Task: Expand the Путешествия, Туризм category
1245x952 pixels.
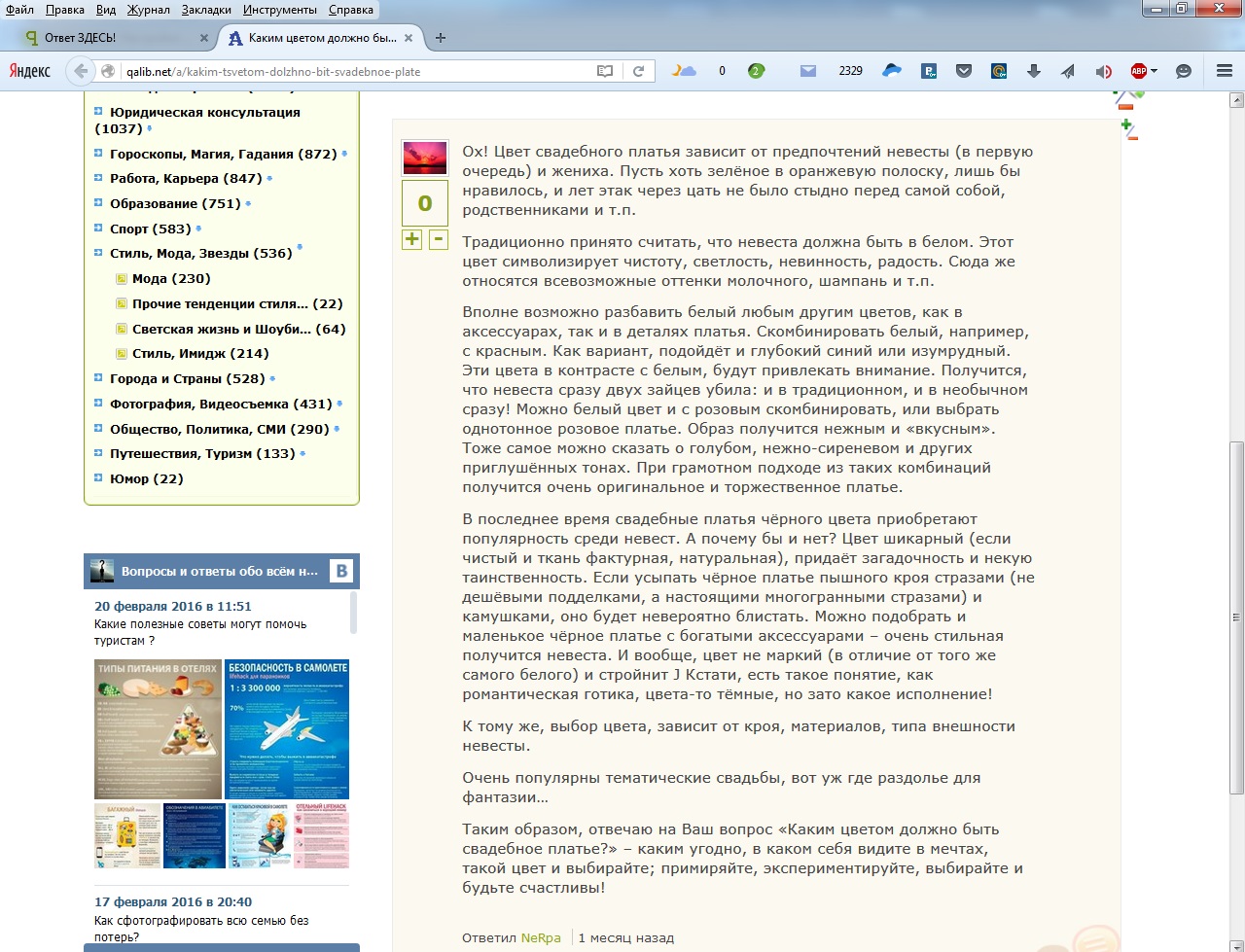Action: 98,453
